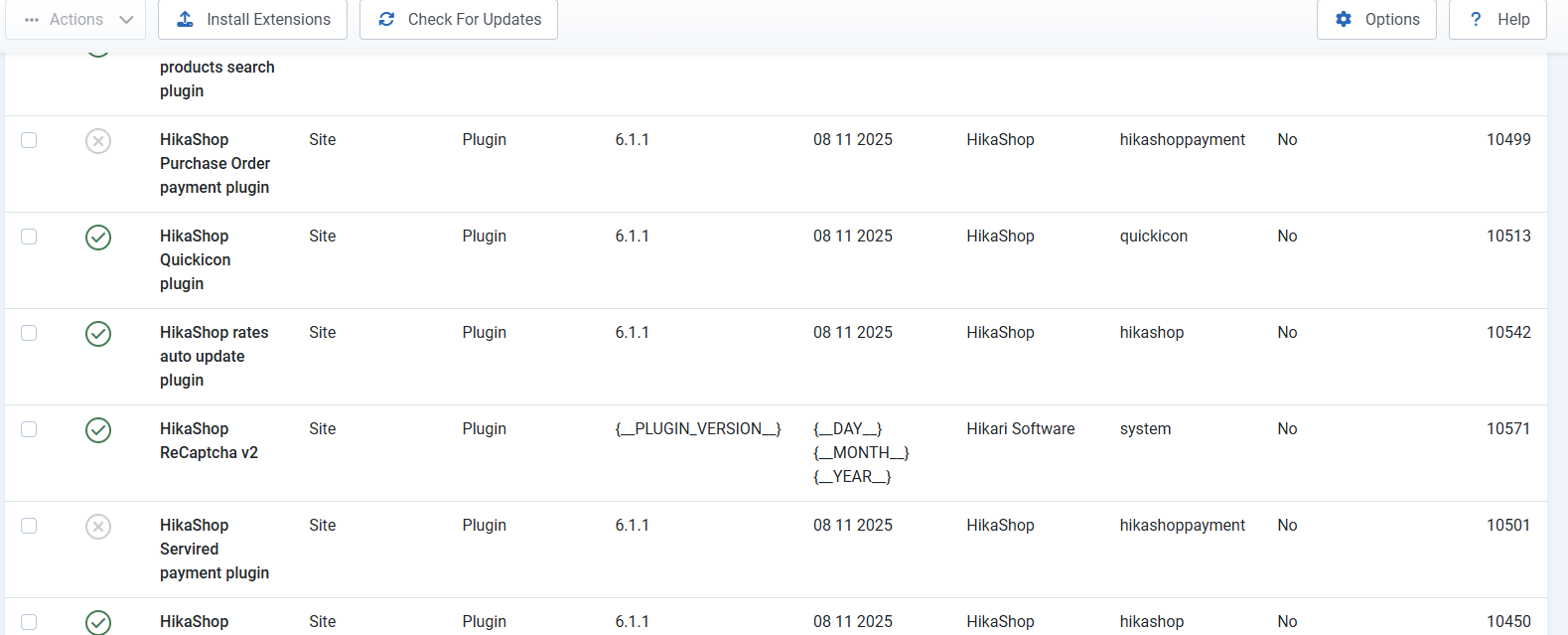Click the question mark Help icon
Viewport: 1568px width, 635px height.
pos(1476,19)
